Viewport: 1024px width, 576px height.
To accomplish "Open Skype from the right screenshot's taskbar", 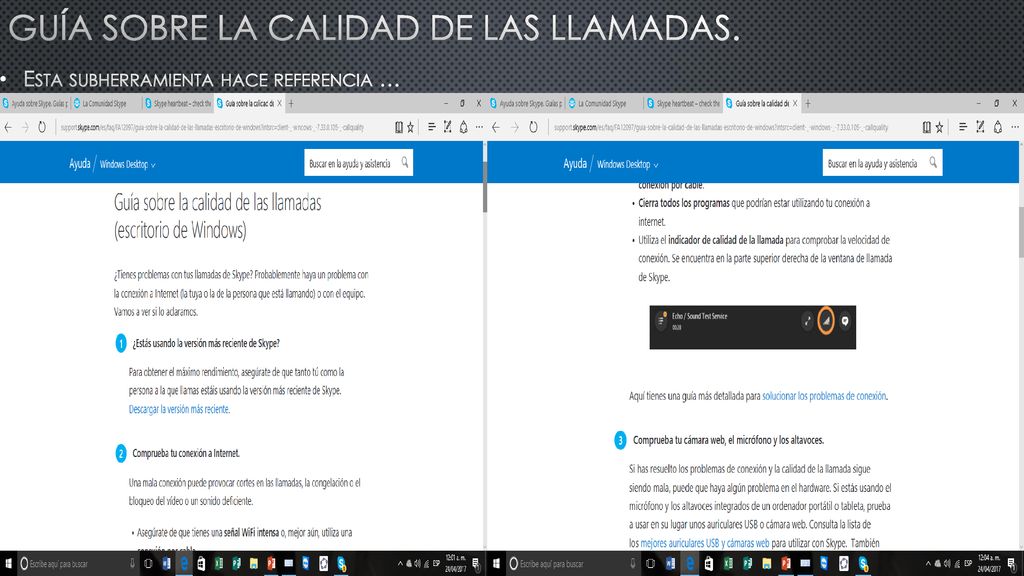I will [x=863, y=563].
